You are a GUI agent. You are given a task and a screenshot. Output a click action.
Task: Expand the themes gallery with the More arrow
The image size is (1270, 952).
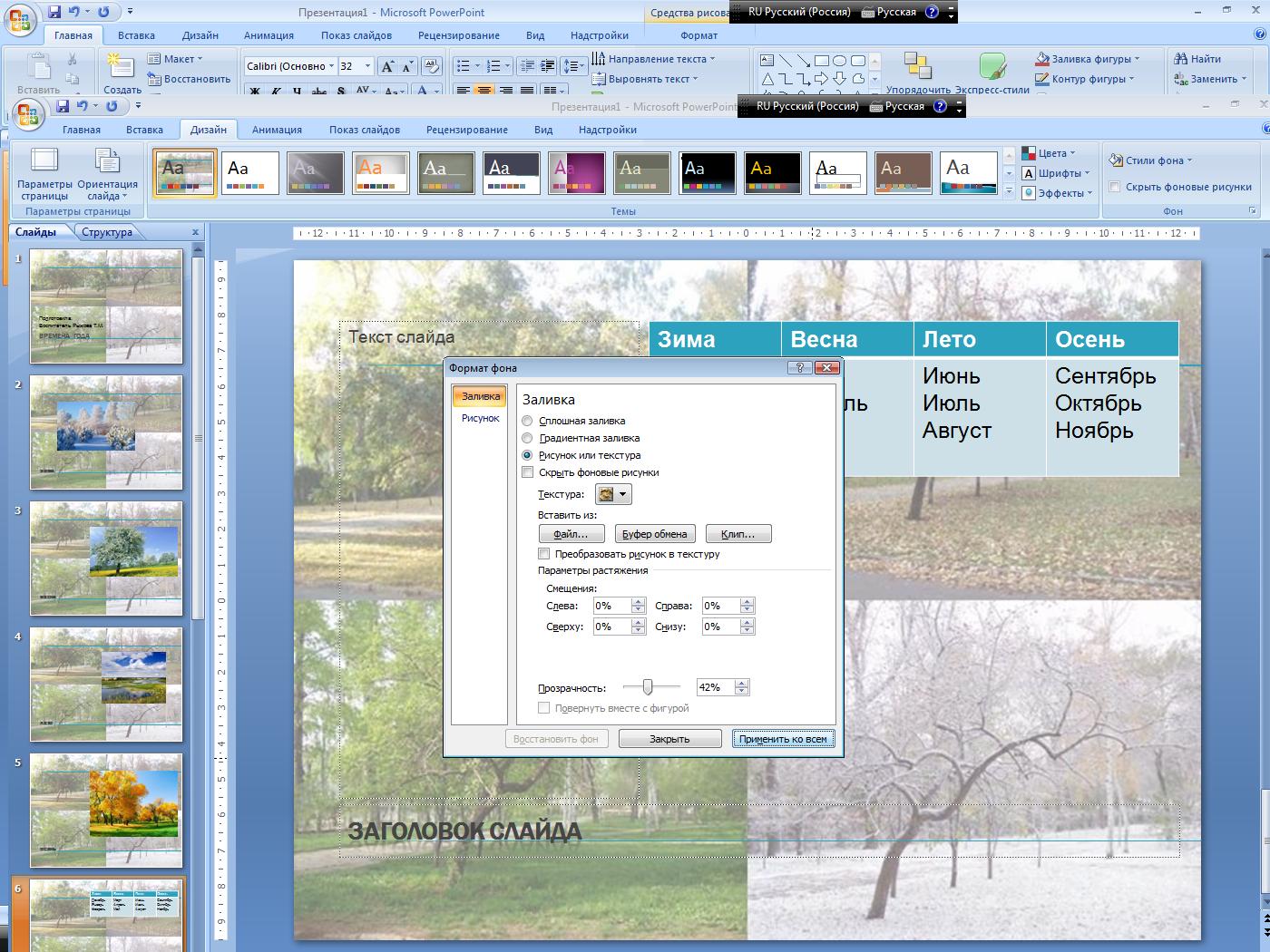(1009, 191)
